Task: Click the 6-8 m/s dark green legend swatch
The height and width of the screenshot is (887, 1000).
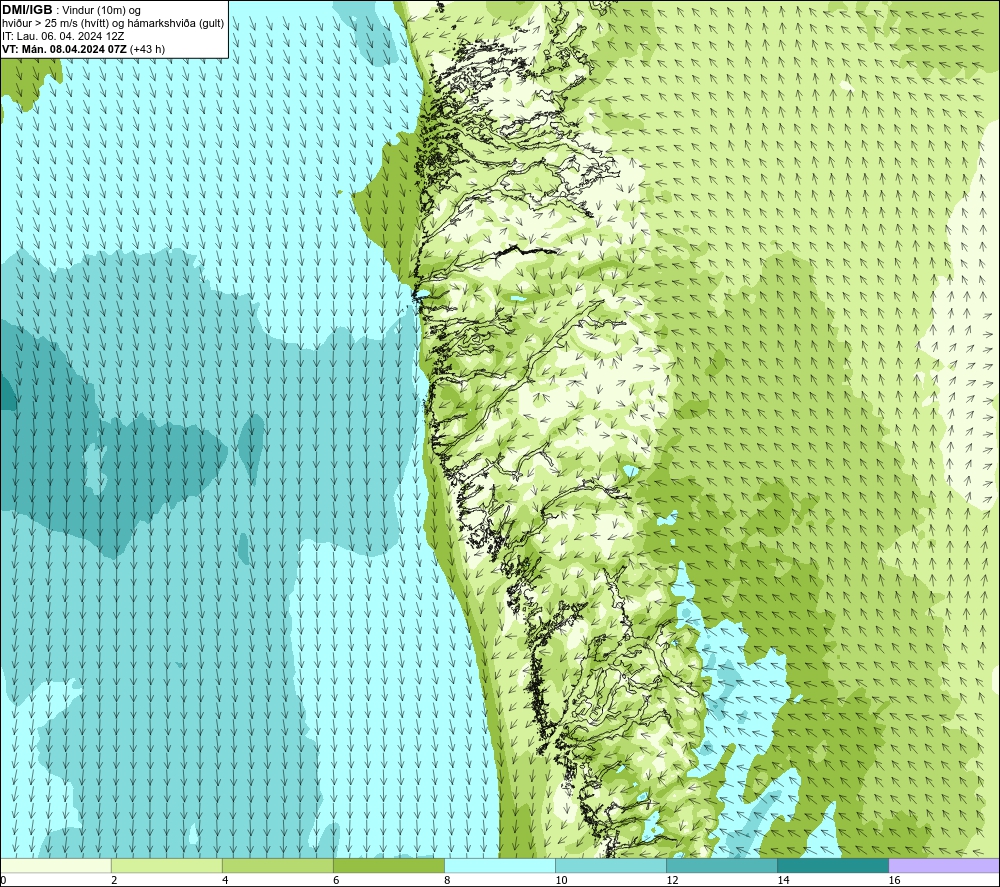Action: (389, 865)
